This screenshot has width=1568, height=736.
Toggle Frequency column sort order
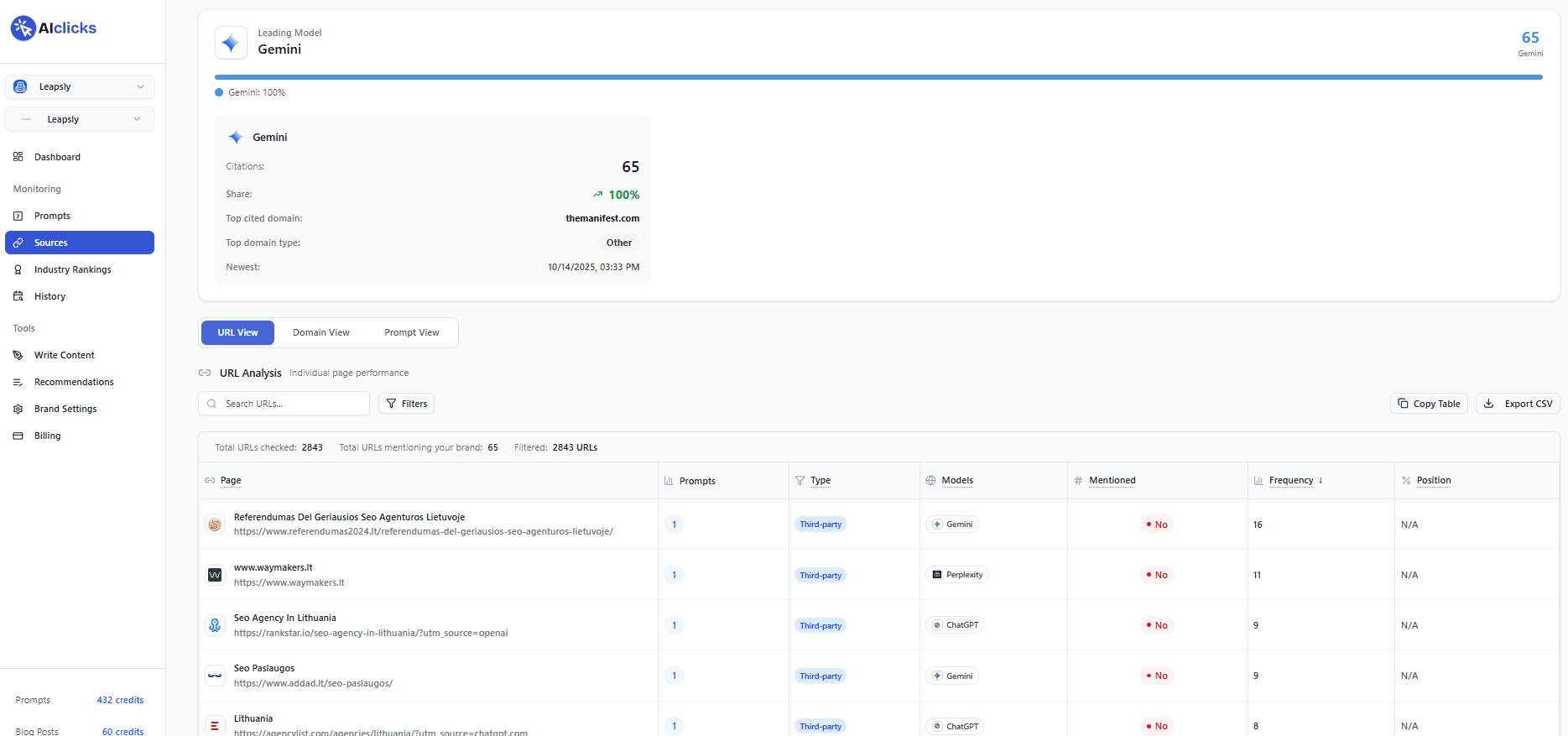(x=1295, y=481)
